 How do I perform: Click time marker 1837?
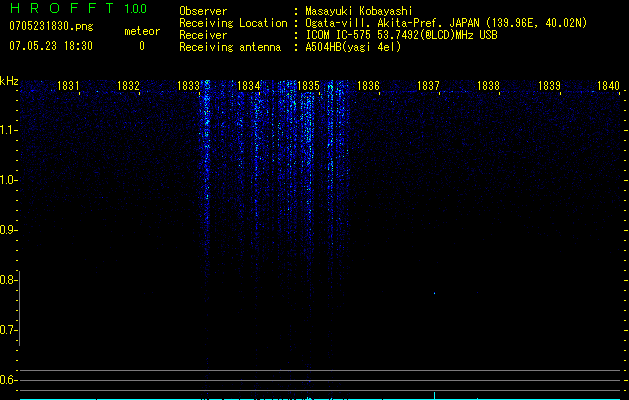(428, 86)
